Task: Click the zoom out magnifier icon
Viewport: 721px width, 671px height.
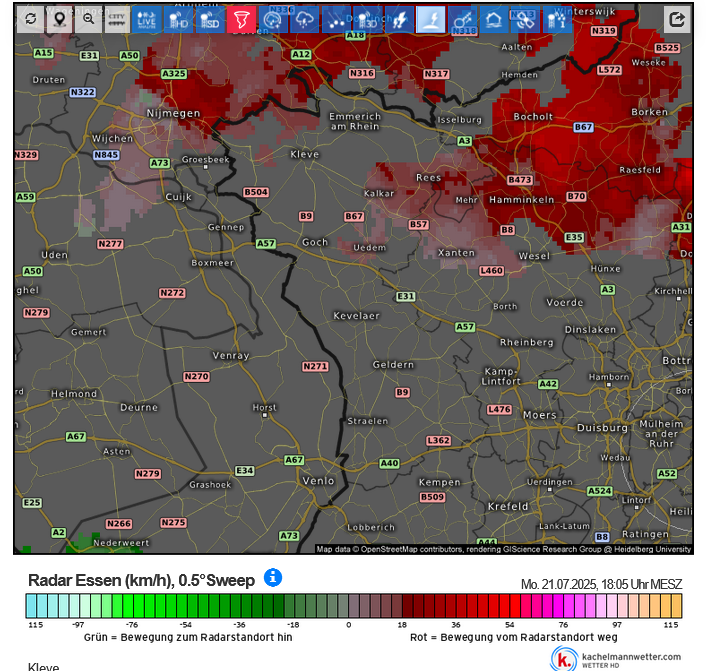Action: [89, 19]
